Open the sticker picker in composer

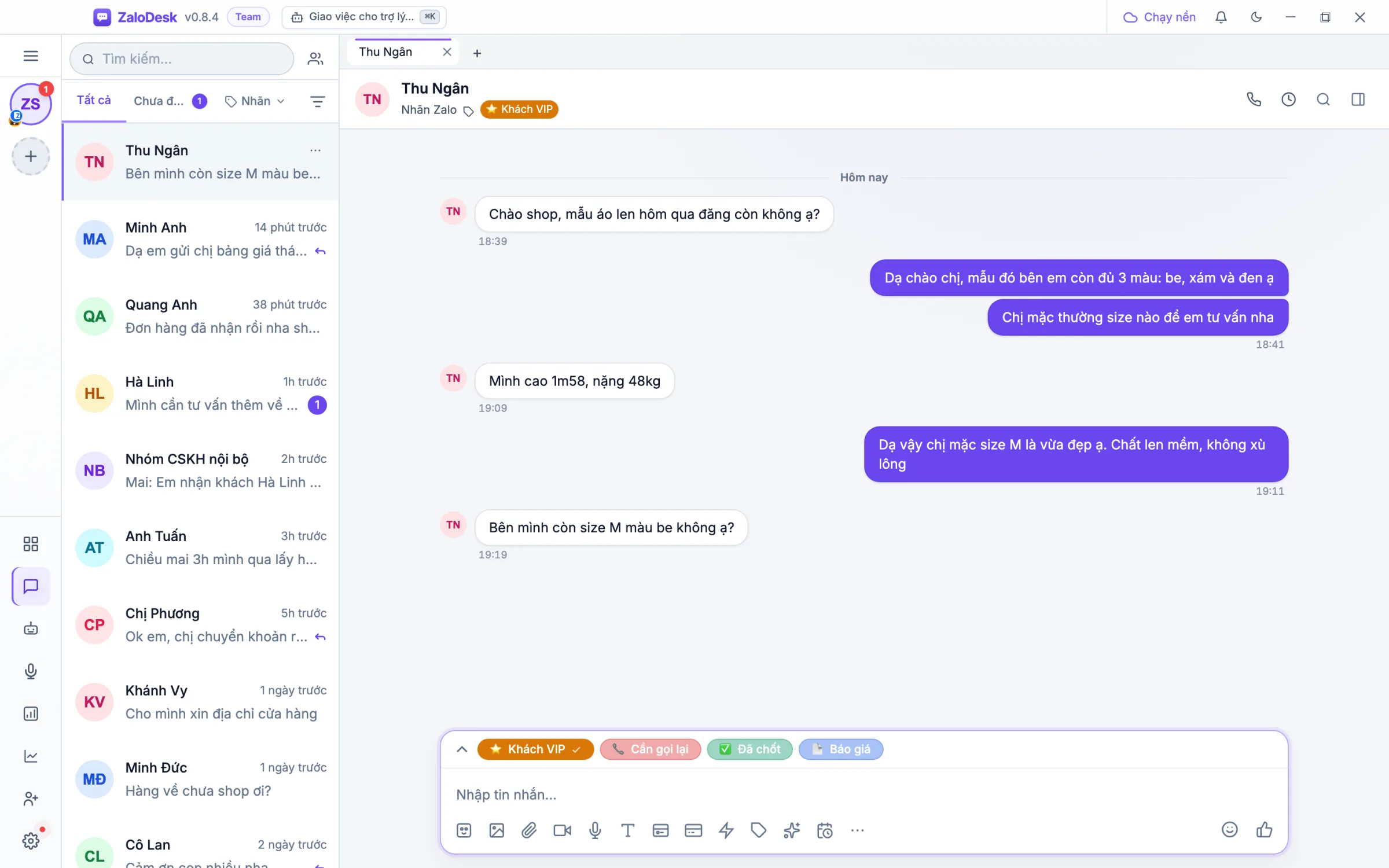(464, 830)
